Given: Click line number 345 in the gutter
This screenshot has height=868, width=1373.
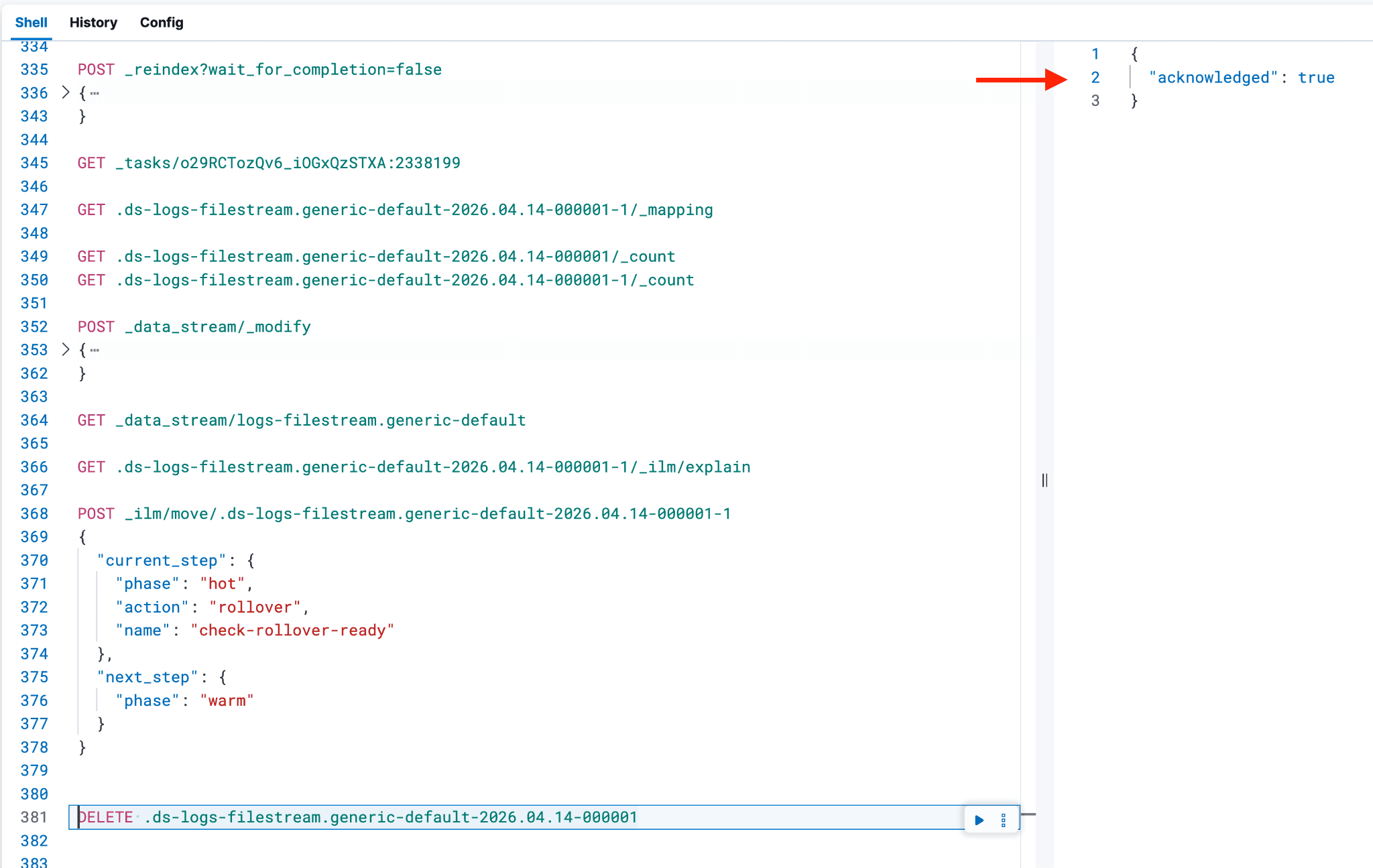Looking at the screenshot, I should pyautogui.click(x=34, y=163).
